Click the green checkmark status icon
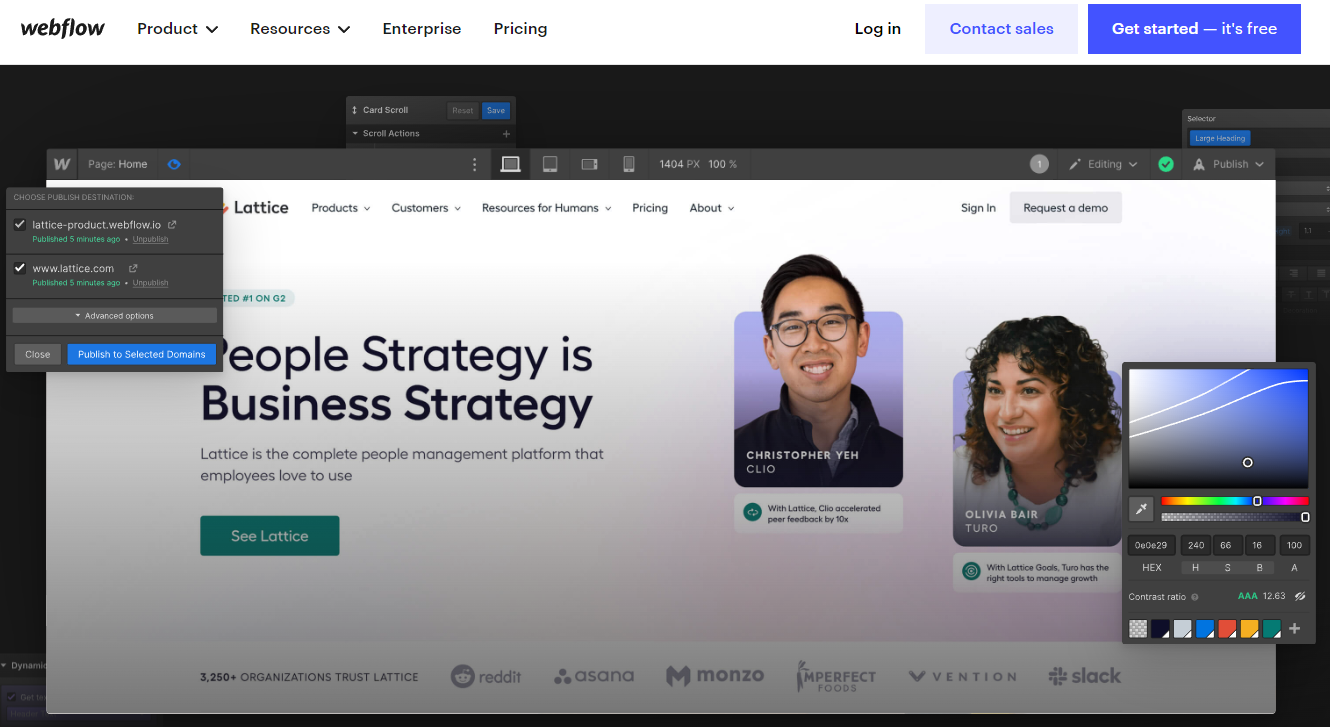 click(x=1165, y=164)
